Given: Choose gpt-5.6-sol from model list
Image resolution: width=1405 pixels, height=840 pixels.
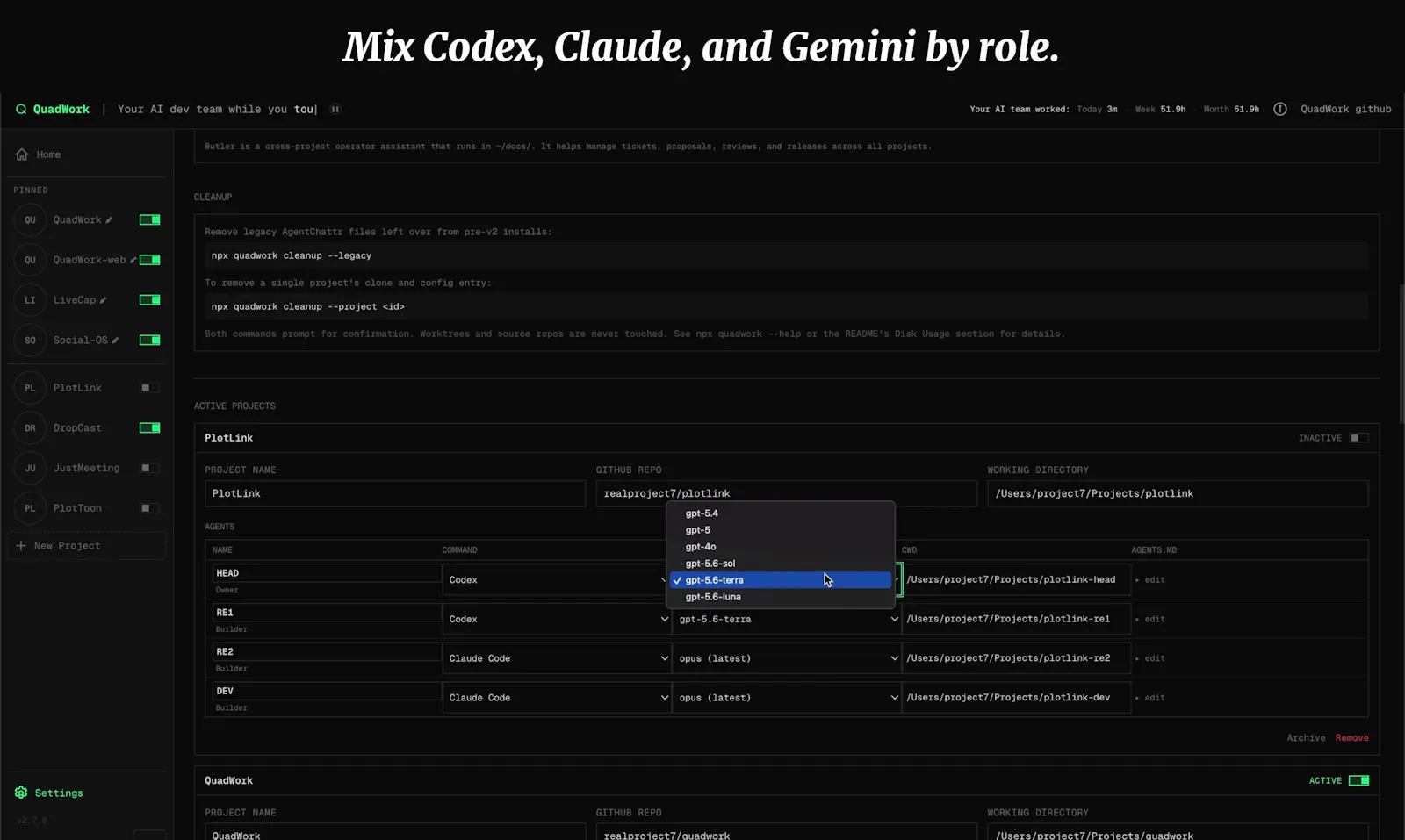Looking at the screenshot, I should [781, 564].
